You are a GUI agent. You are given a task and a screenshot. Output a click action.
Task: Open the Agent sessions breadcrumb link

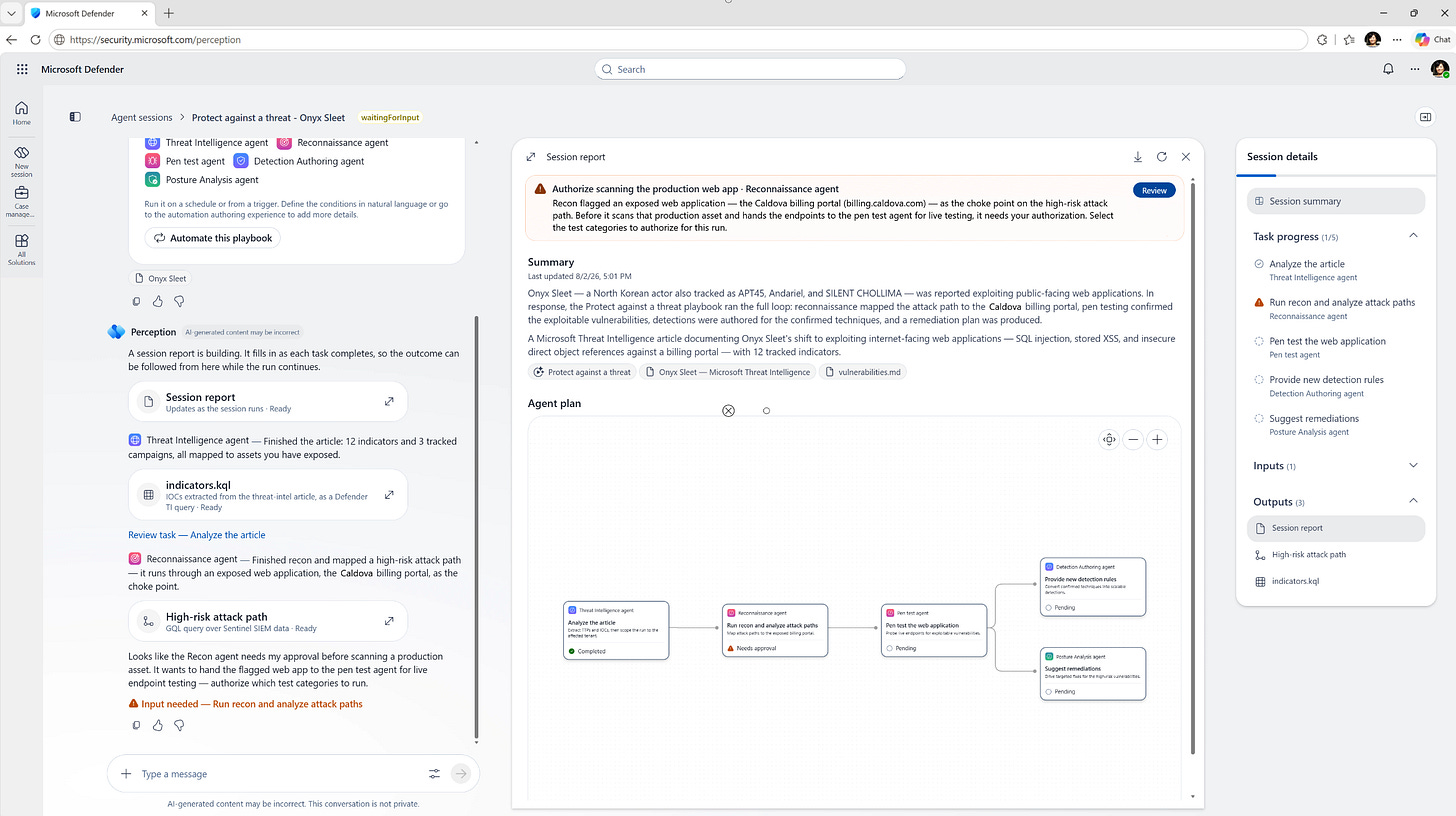[x=142, y=117]
